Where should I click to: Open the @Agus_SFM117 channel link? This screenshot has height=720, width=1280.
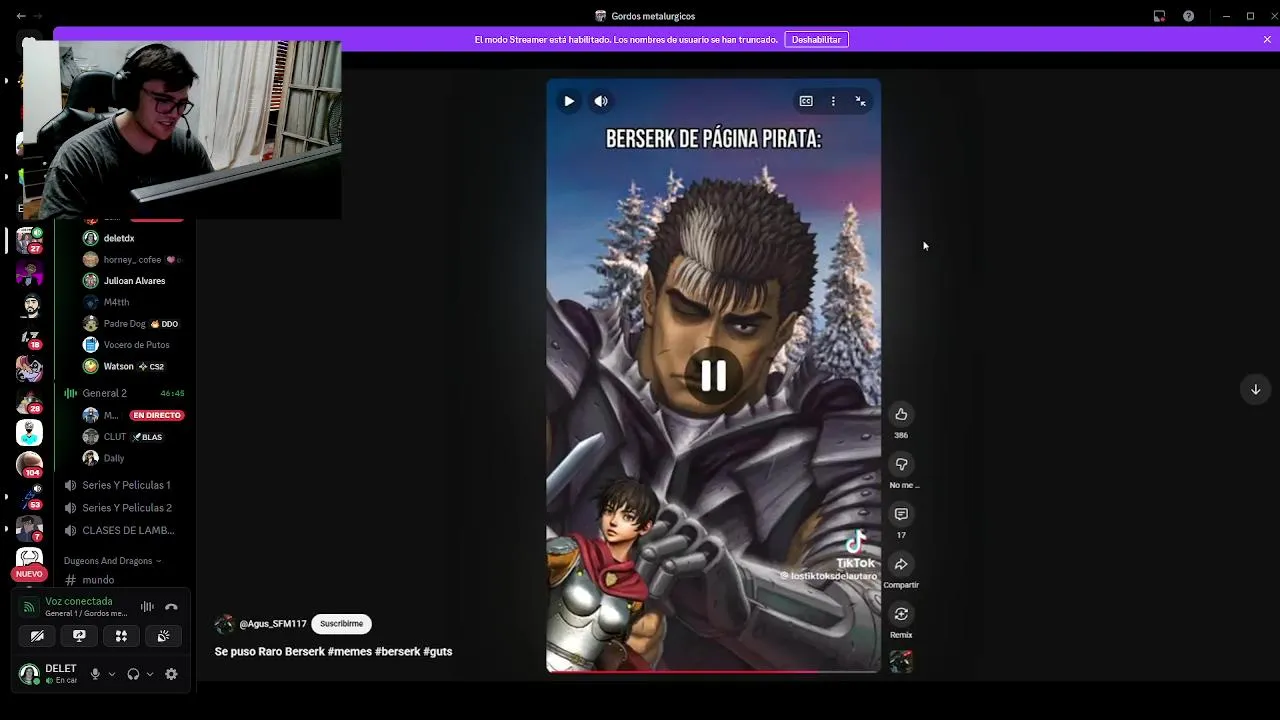(x=273, y=624)
